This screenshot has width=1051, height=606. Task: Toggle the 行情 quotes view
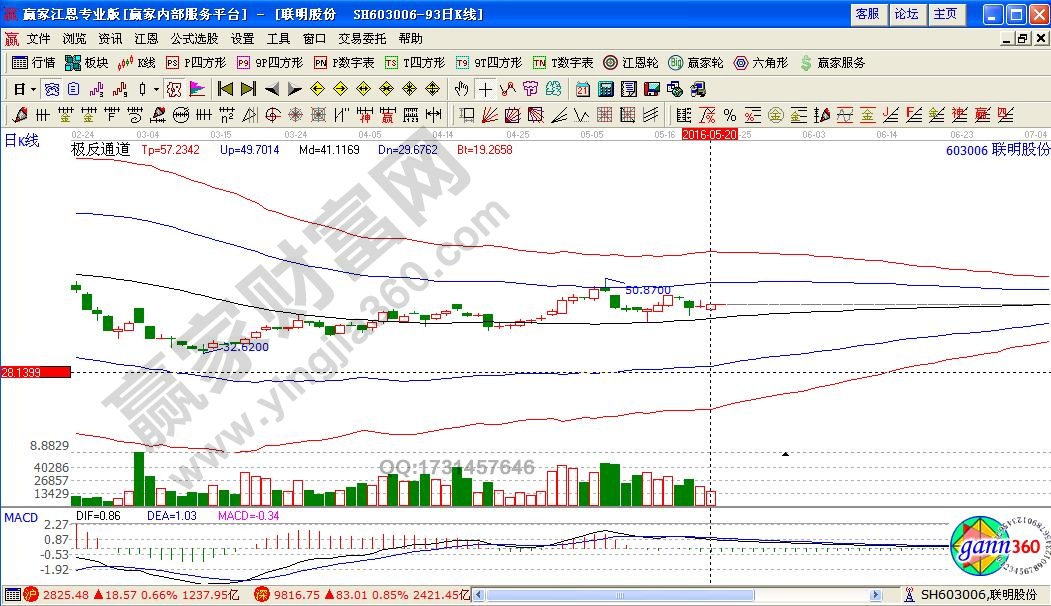pos(33,62)
